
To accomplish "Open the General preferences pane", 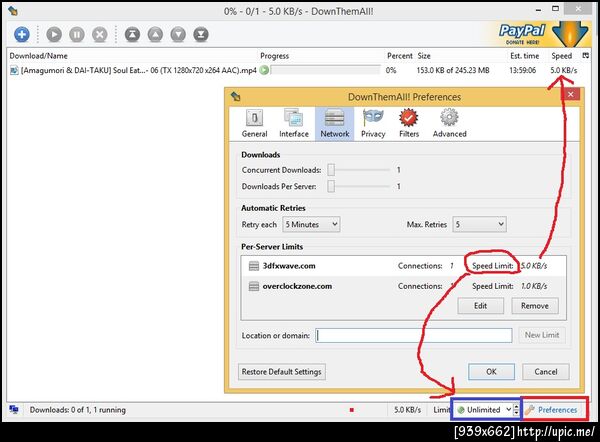I will coord(254,124).
